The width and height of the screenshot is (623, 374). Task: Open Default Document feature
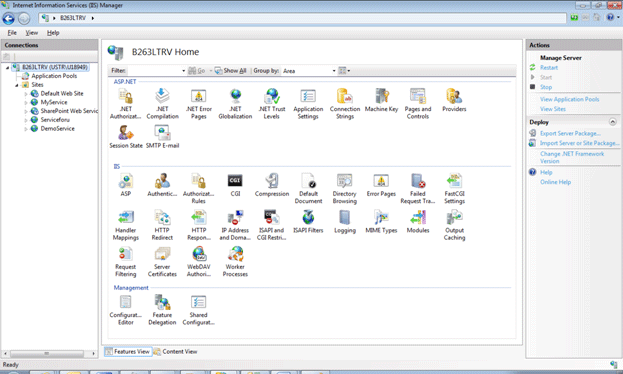pos(308,188)
